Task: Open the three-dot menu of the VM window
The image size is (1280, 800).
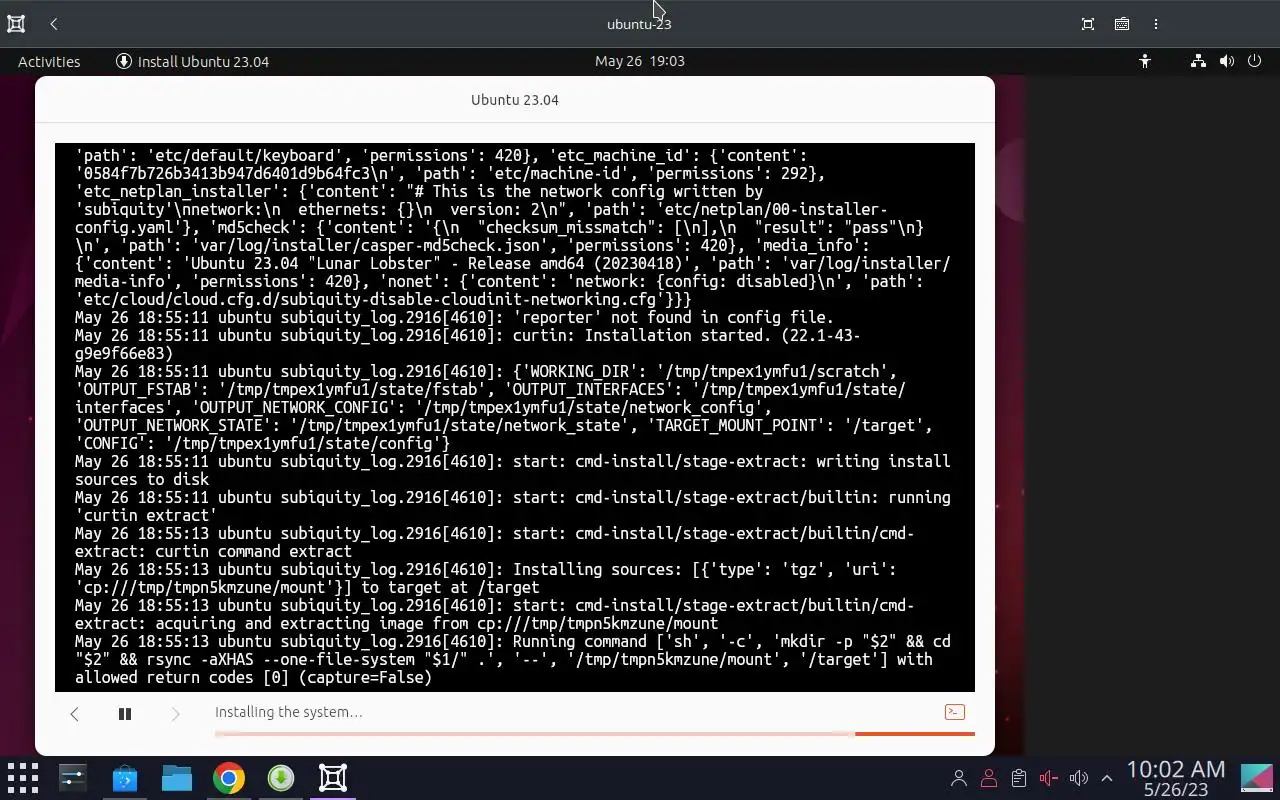Action: 1156,24
